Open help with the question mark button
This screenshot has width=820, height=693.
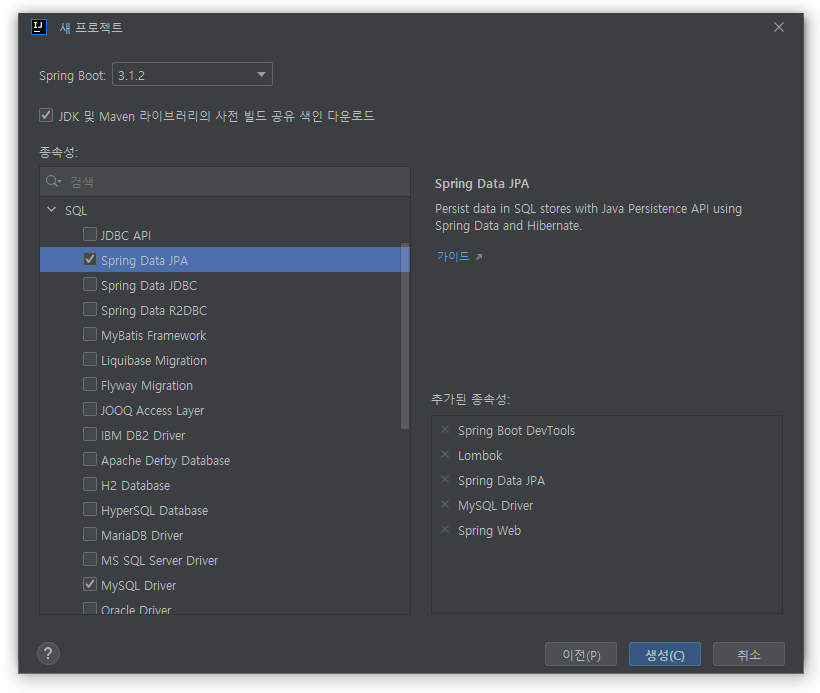[48, 653]
